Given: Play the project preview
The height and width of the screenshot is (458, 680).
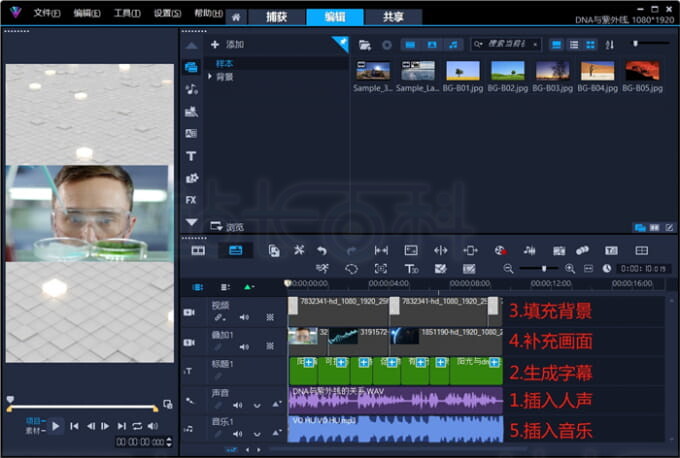Looking at the screenshot, I should coord(56,426).
